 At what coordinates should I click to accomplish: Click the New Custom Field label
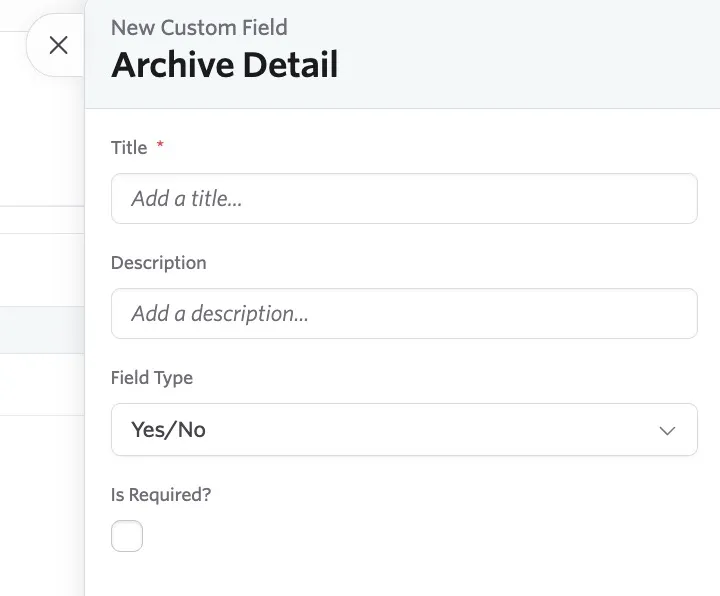point(199,28)
